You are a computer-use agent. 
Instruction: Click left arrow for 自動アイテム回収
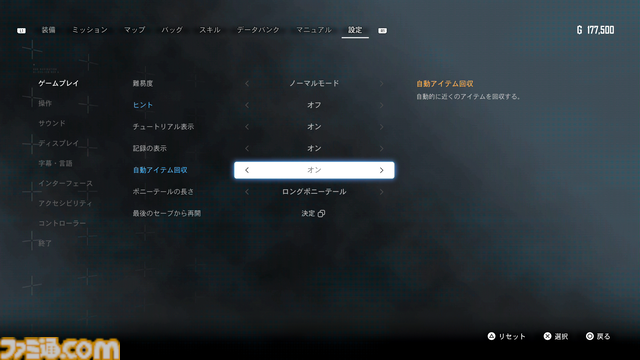[247, 170]
